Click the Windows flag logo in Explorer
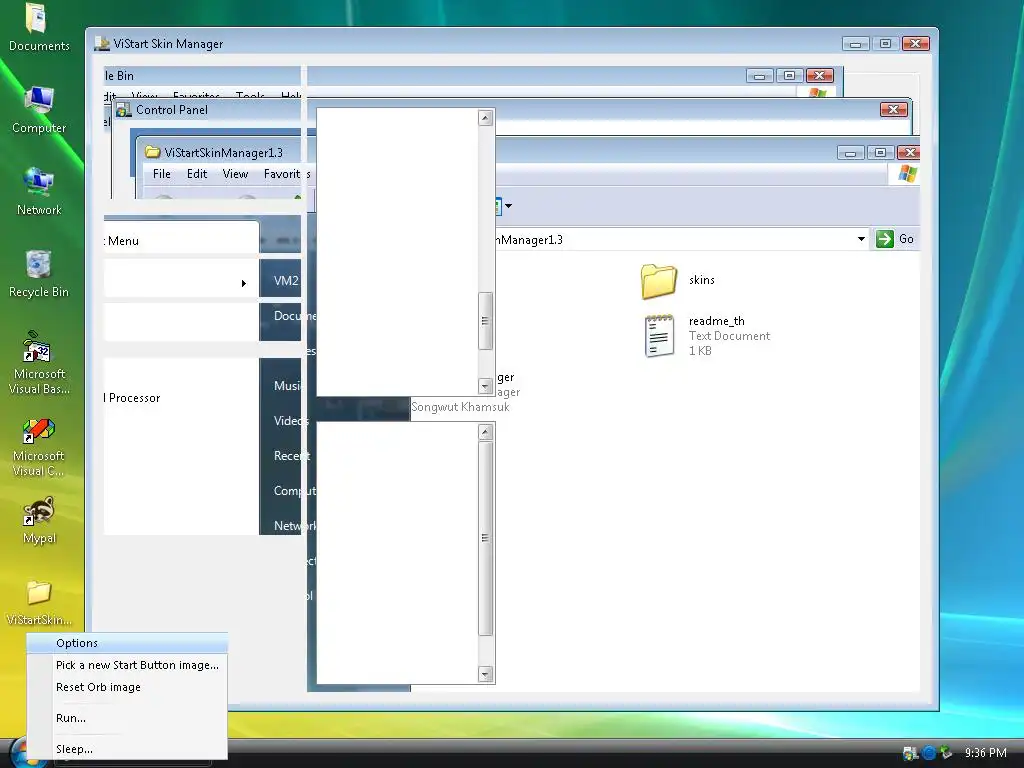The width and height of the screenshot is (1024, 768). (x=907, y=174)
